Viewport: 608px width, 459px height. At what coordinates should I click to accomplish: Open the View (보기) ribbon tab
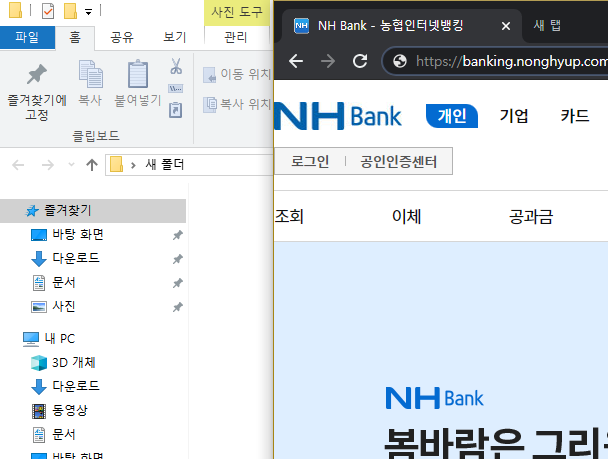174,38
